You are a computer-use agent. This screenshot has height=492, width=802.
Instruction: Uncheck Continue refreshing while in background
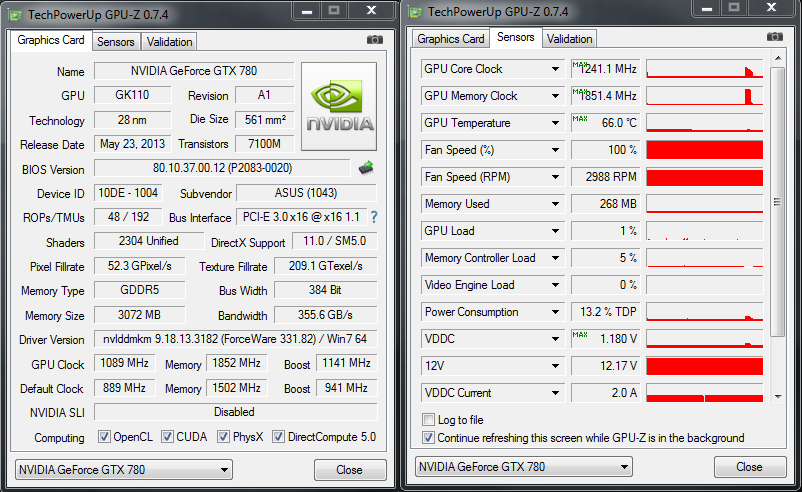(x=428, y=438)
